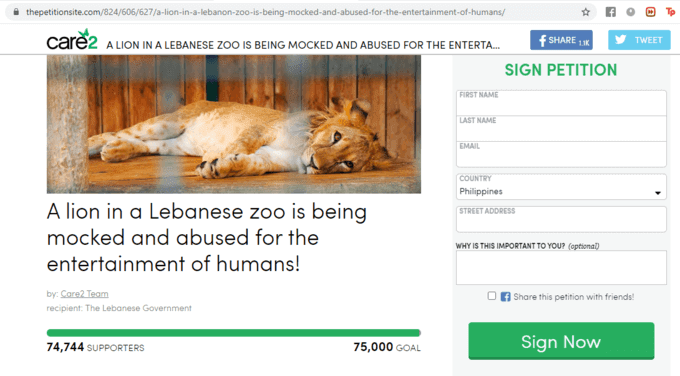Share petition on Facebook button
The width and height of the screenshot is (680, 376).
(x=561, y=40)
